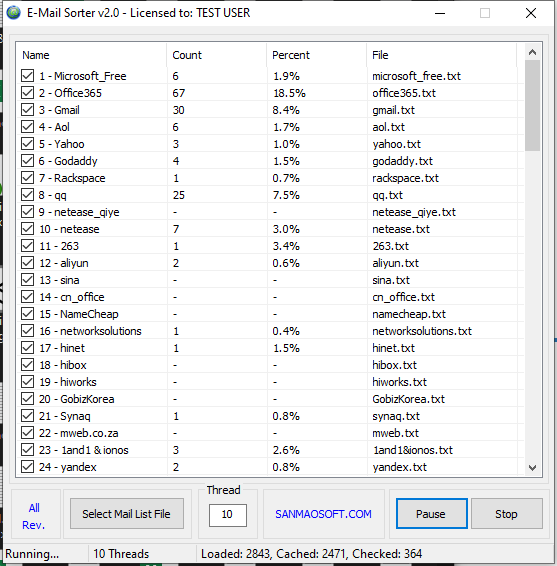The image size is (557, 566).
Task: Click the Loaded: 2843 status bar text
Action: click(236, 553)
